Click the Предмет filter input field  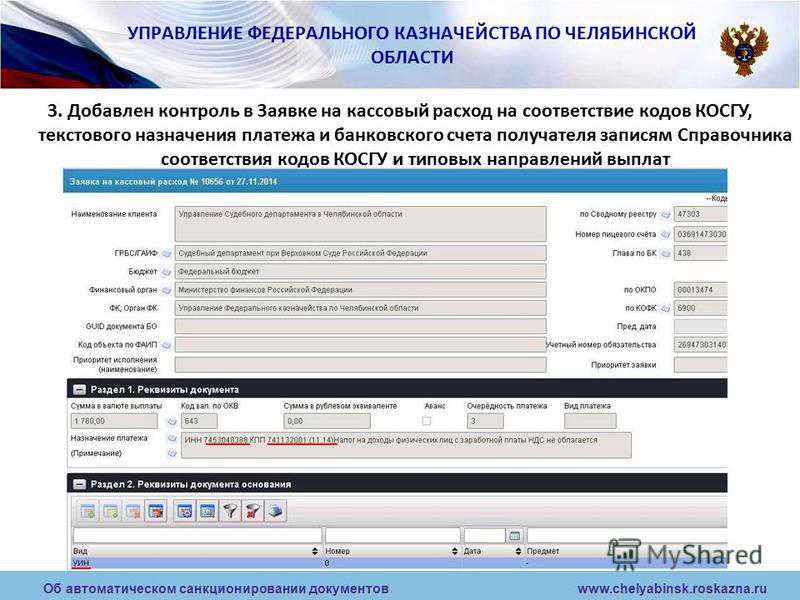tap(627, 536)
